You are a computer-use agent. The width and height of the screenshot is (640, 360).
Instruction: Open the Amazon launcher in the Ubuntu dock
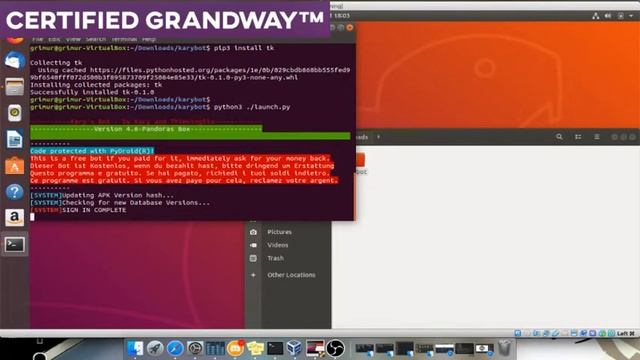15,218
